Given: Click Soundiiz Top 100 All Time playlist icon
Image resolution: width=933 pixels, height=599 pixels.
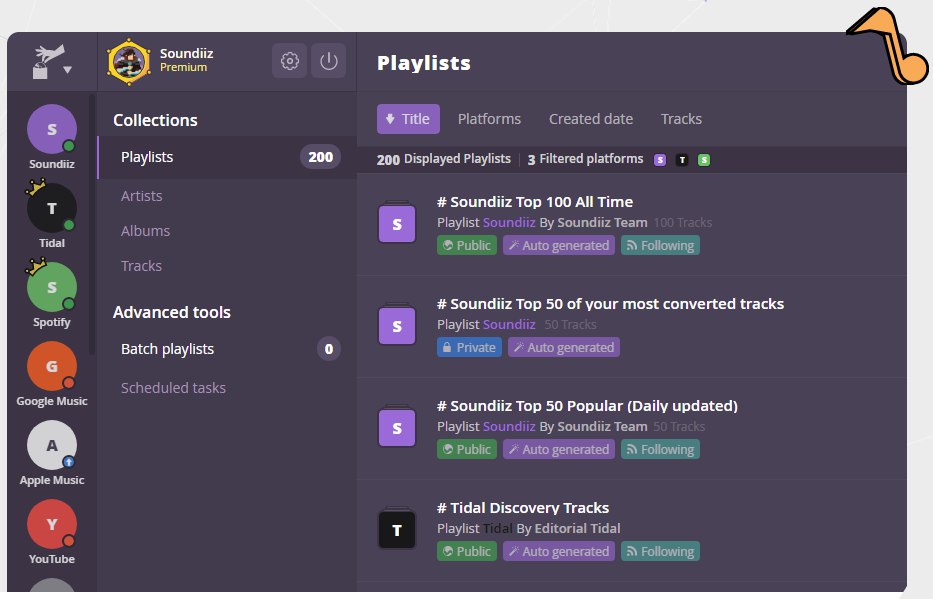Looking at the screenshot, I should coord(397,223).
